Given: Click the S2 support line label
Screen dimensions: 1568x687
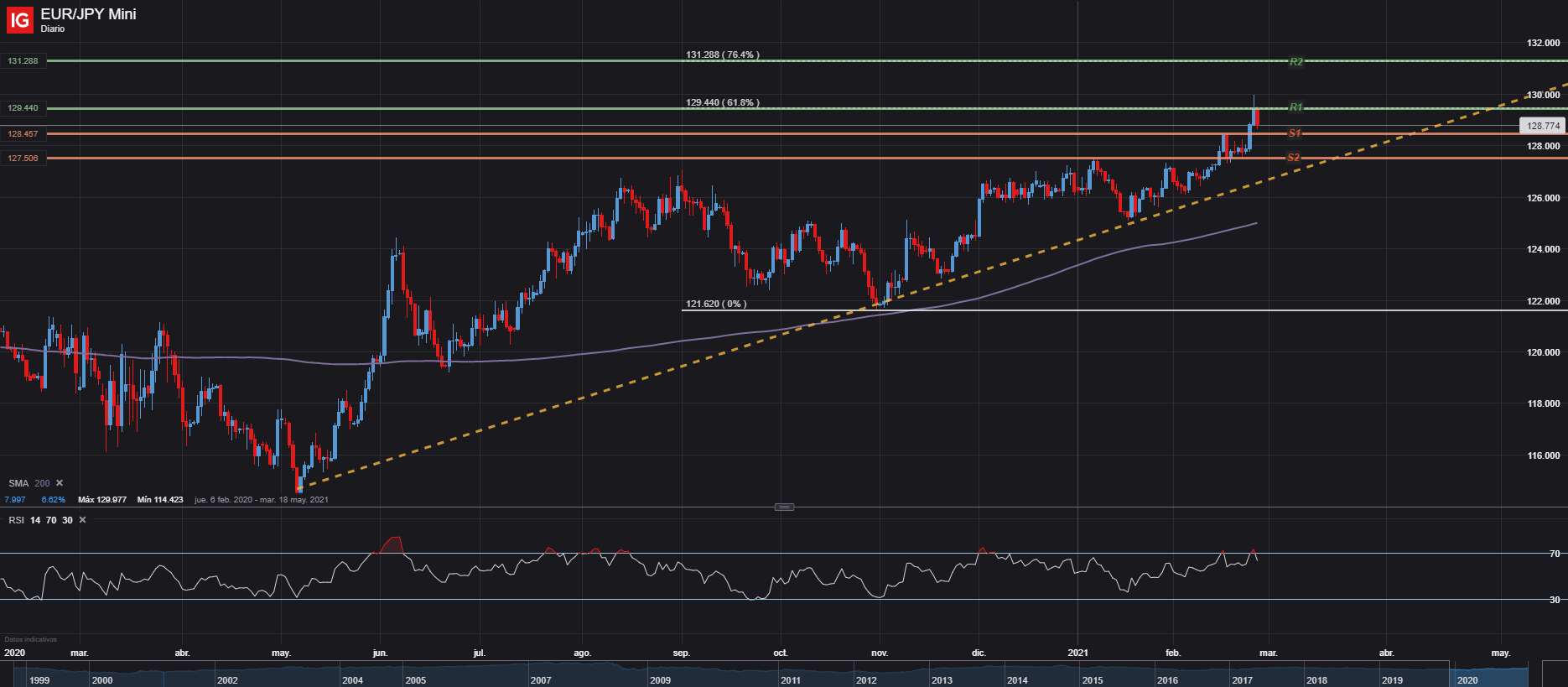Looking at the screenshot, I should (x=1294, y=158).
